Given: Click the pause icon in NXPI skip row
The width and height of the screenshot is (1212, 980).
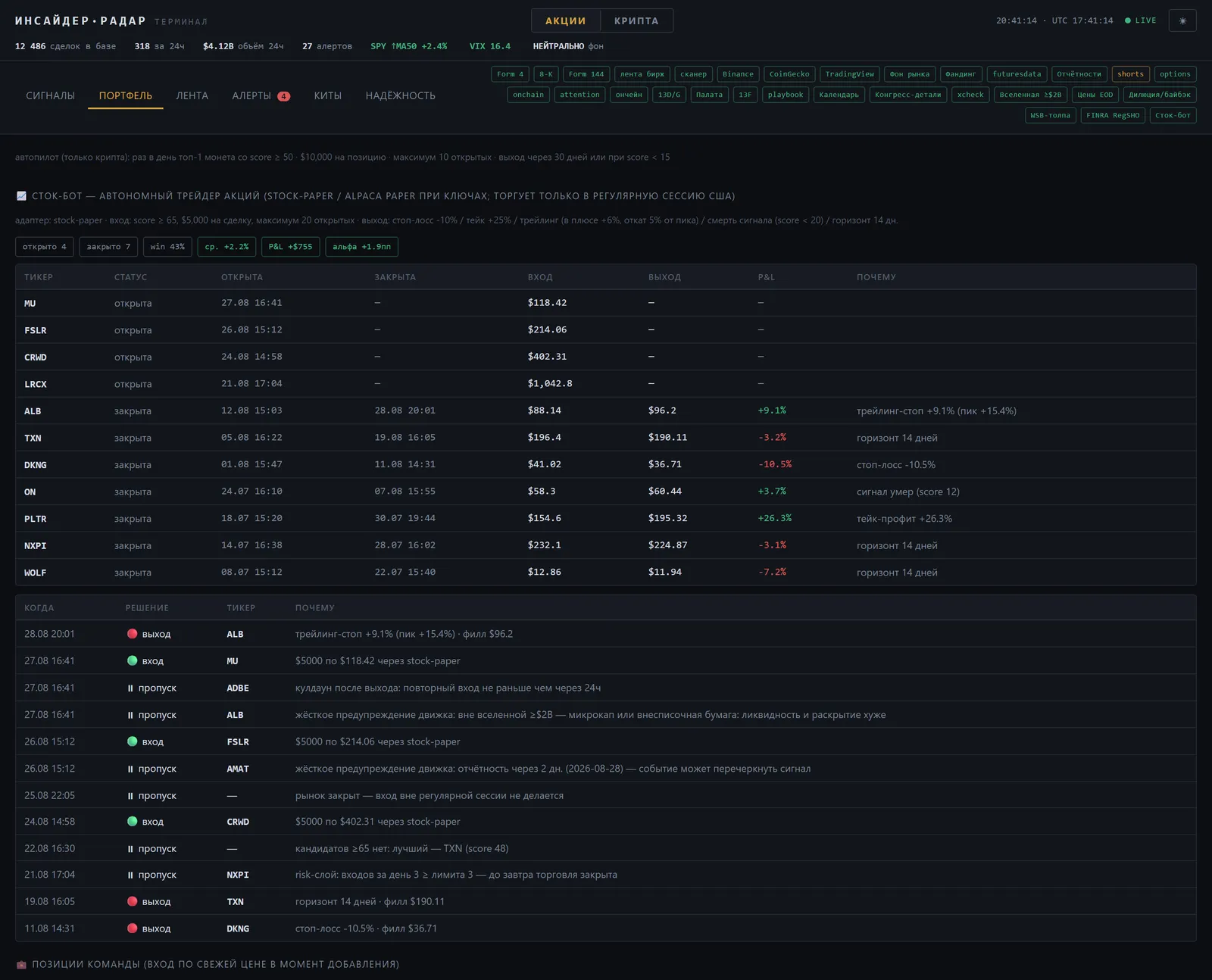Looking at the screenshot, I should [130, 875].
